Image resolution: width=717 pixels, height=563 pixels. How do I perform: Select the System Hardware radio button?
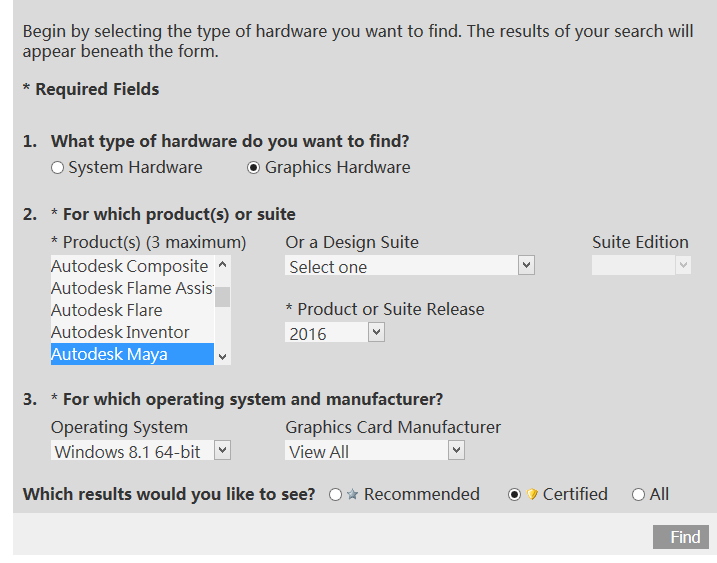(x=57, y=167)
